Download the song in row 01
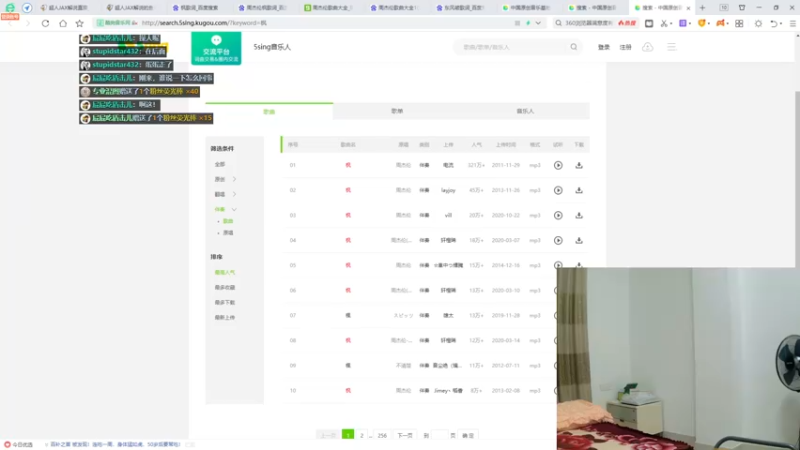This screenshot has height=450, width=800. [579, 165]
